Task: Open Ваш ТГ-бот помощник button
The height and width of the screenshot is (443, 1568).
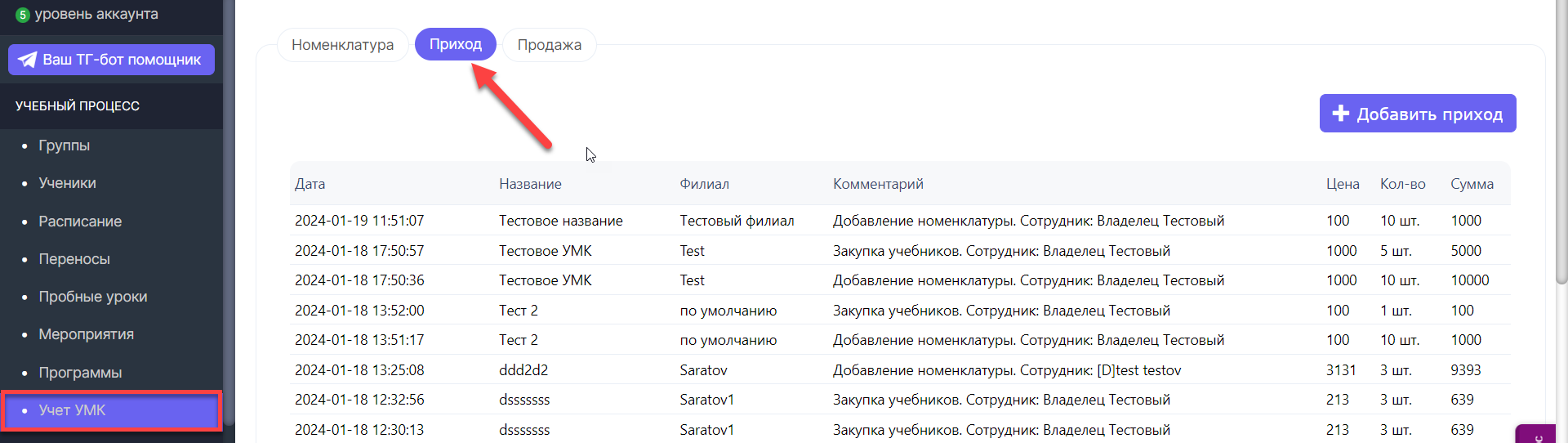Action: 111,60
